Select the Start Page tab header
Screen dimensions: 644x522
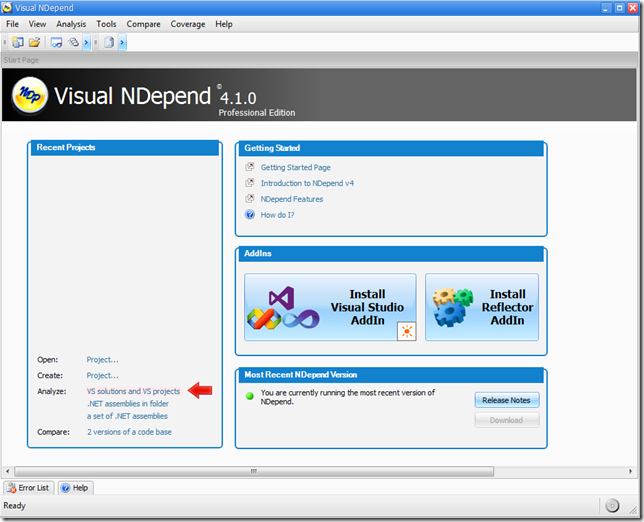(x=21, y=60)
